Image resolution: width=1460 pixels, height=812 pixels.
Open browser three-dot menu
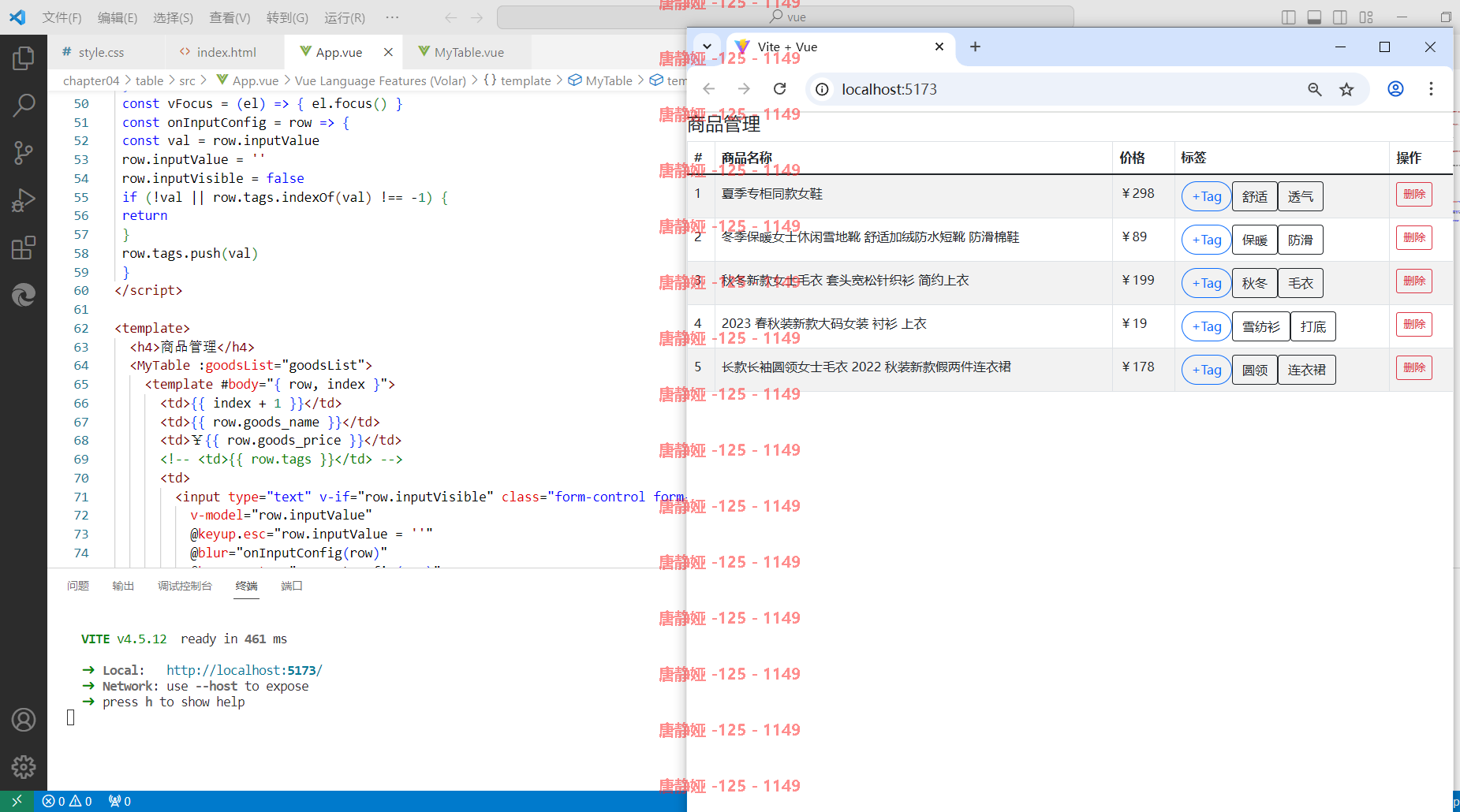click(1431, 89)
